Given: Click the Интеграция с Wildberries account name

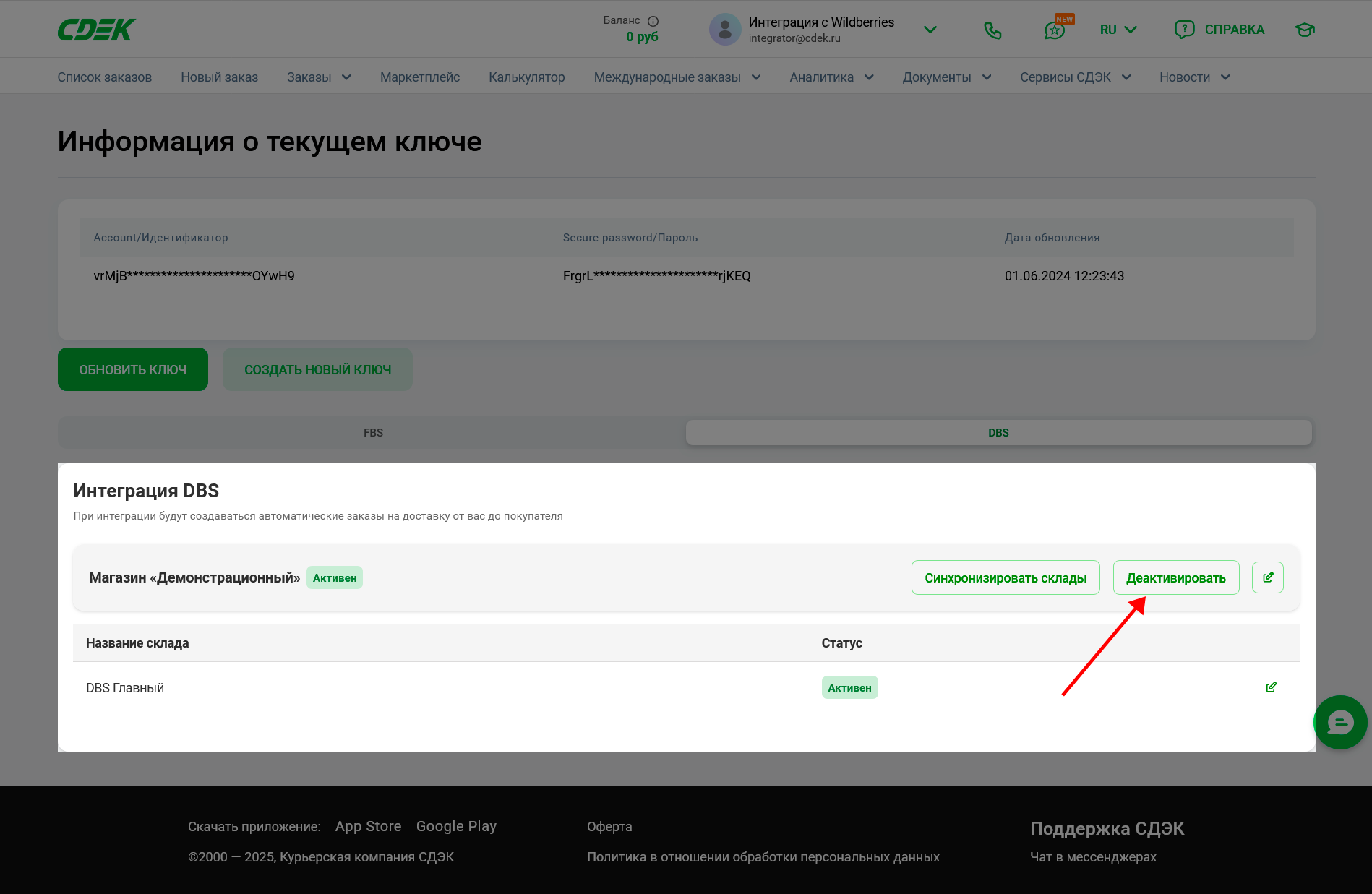Looking at the screenshot, I should pyautogui.click(x=821, y=22).
